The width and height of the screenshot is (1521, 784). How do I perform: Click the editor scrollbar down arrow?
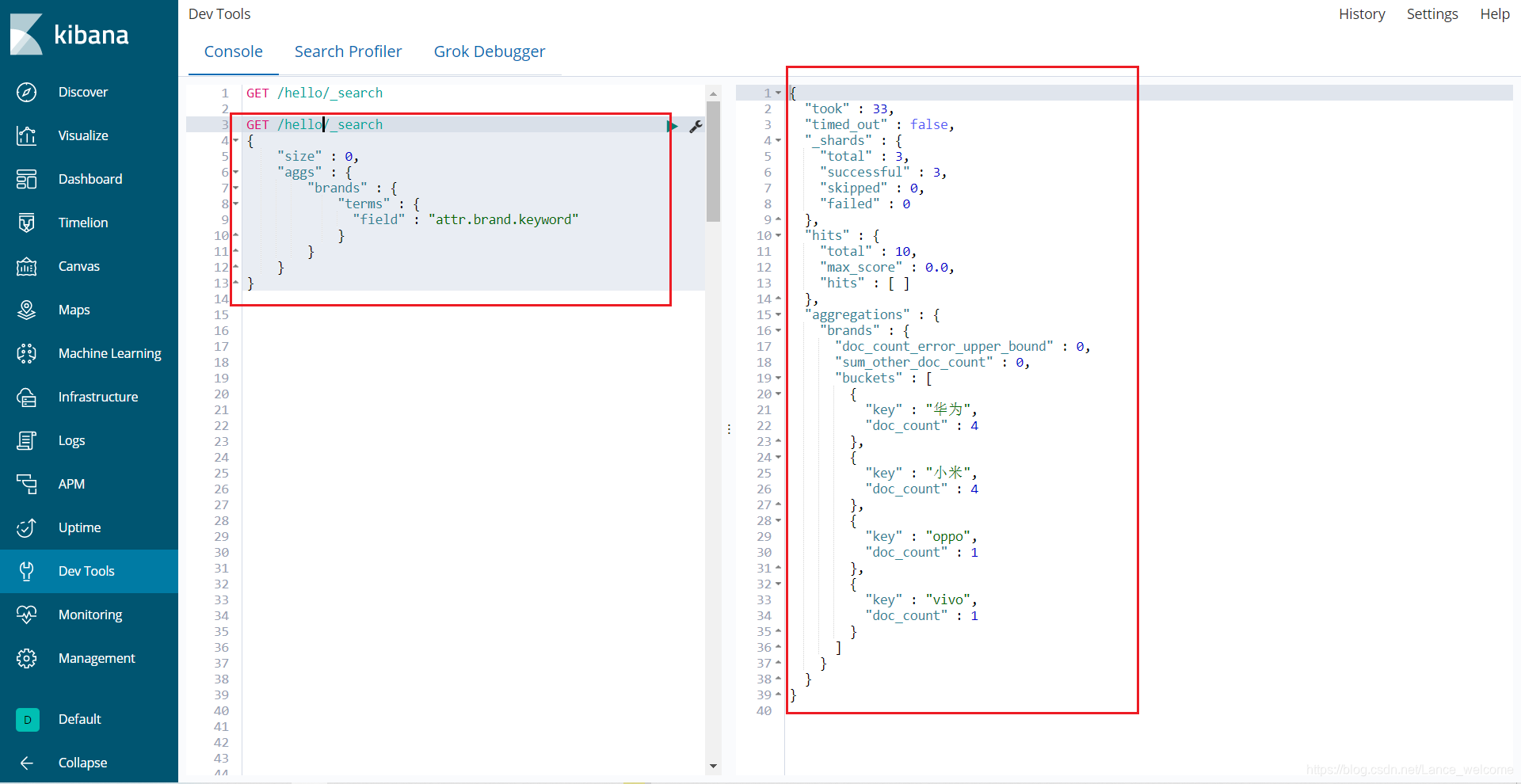click(x=713, y=766)
